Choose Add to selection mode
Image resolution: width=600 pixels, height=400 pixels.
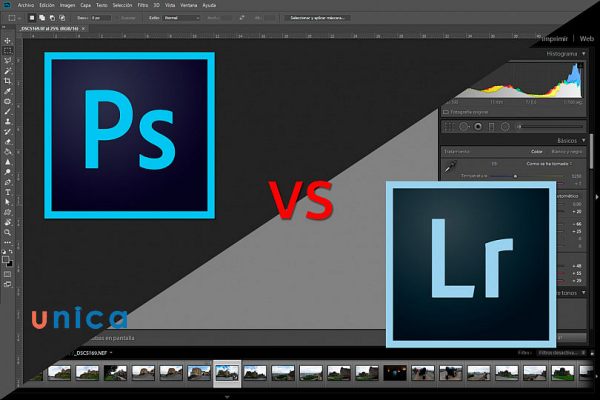[42, 18]
